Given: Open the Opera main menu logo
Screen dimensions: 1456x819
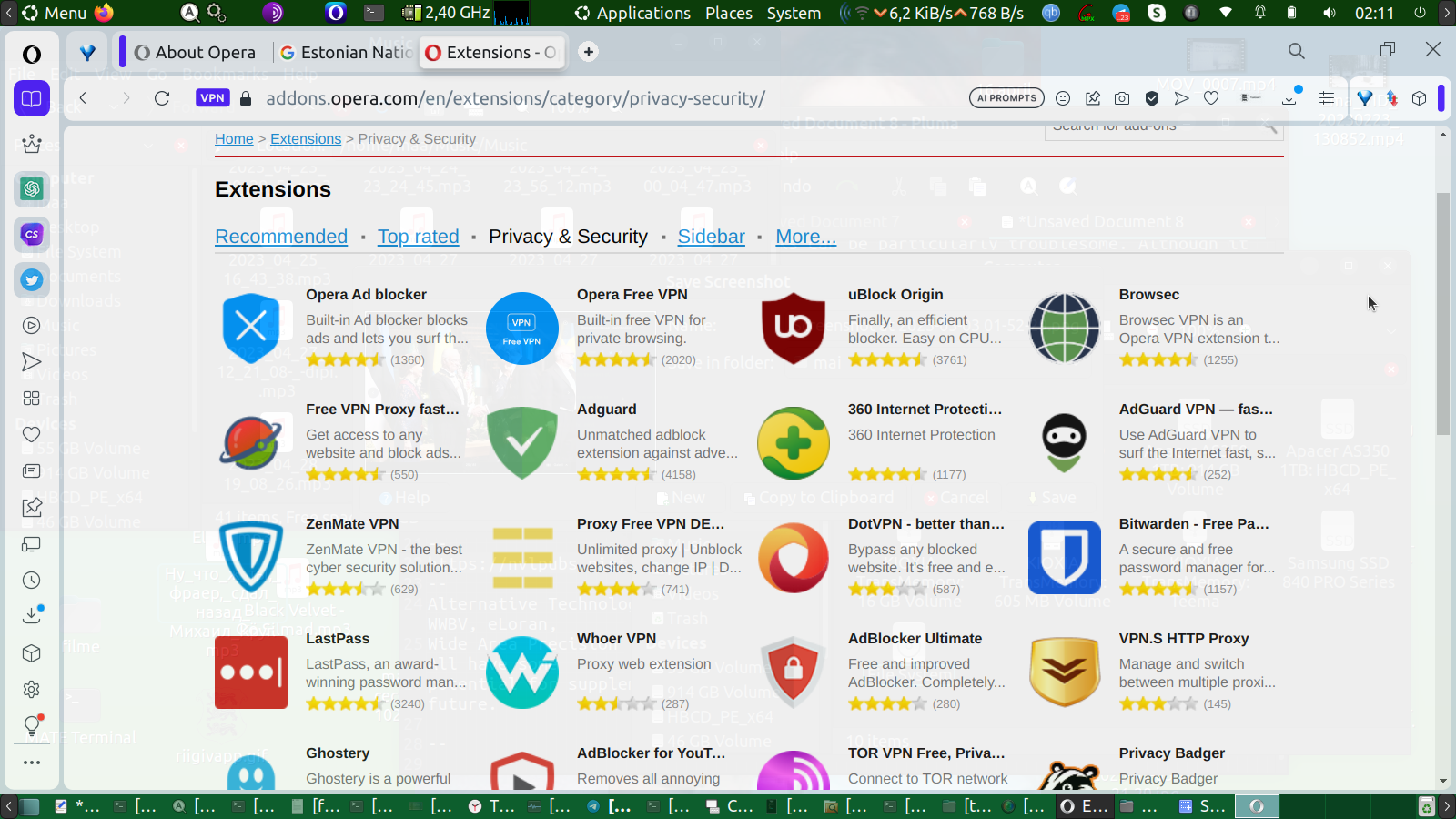Looking at the screenshot, I should pos(32,54).
